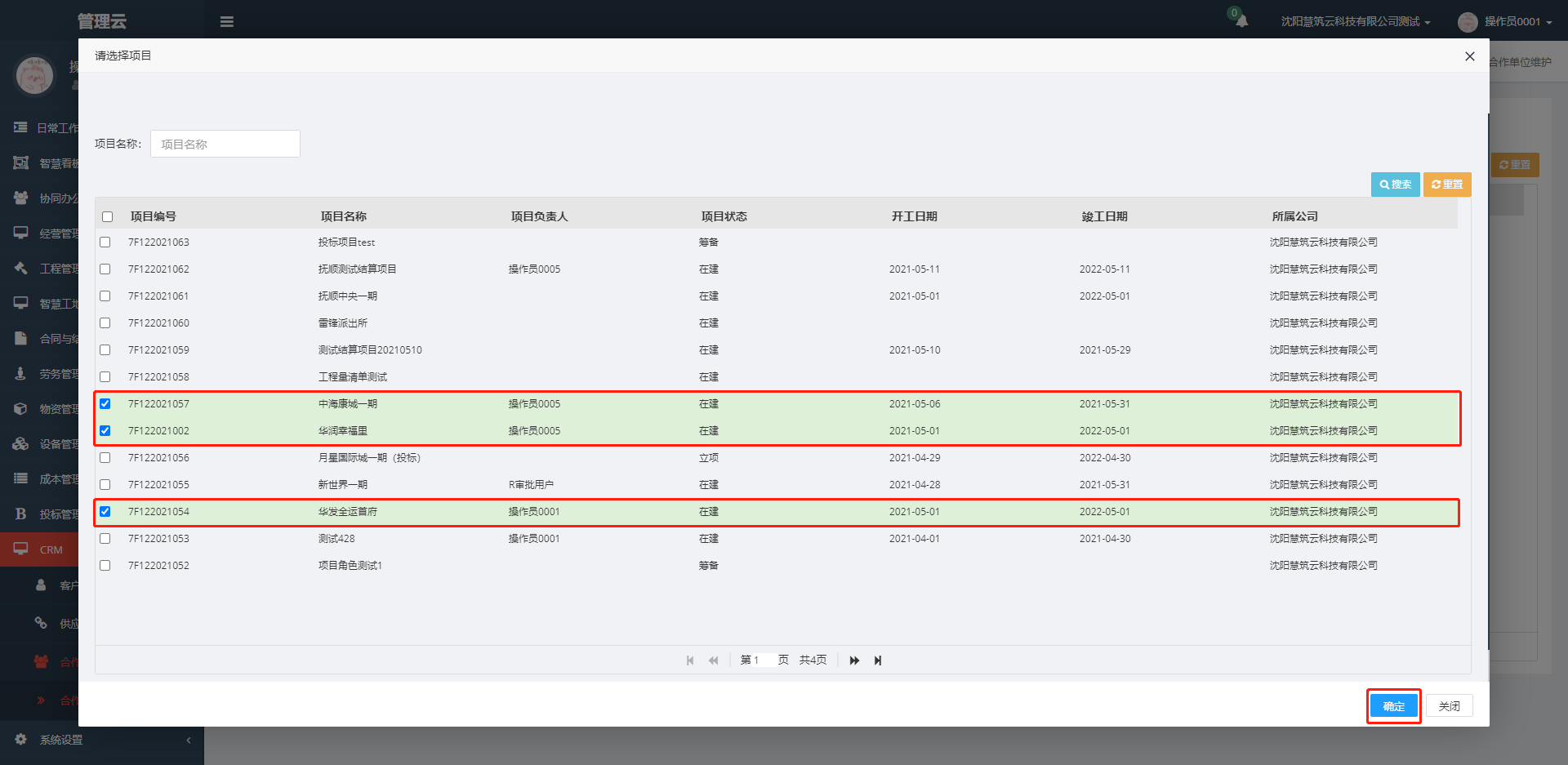Go to last page pagination icon
Screen dimensions: 1568x765
(x=878, y=660)
